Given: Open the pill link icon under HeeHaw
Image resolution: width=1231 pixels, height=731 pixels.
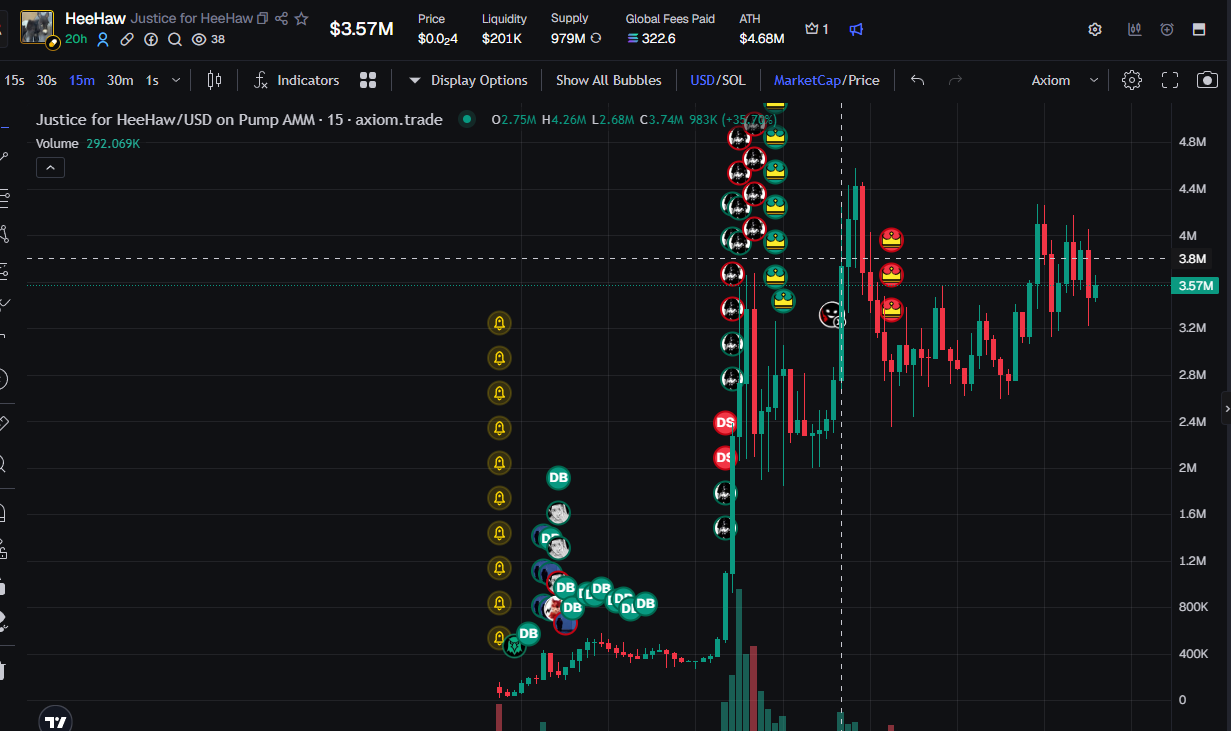Looking at the screenshot, I should click(127, 39).
